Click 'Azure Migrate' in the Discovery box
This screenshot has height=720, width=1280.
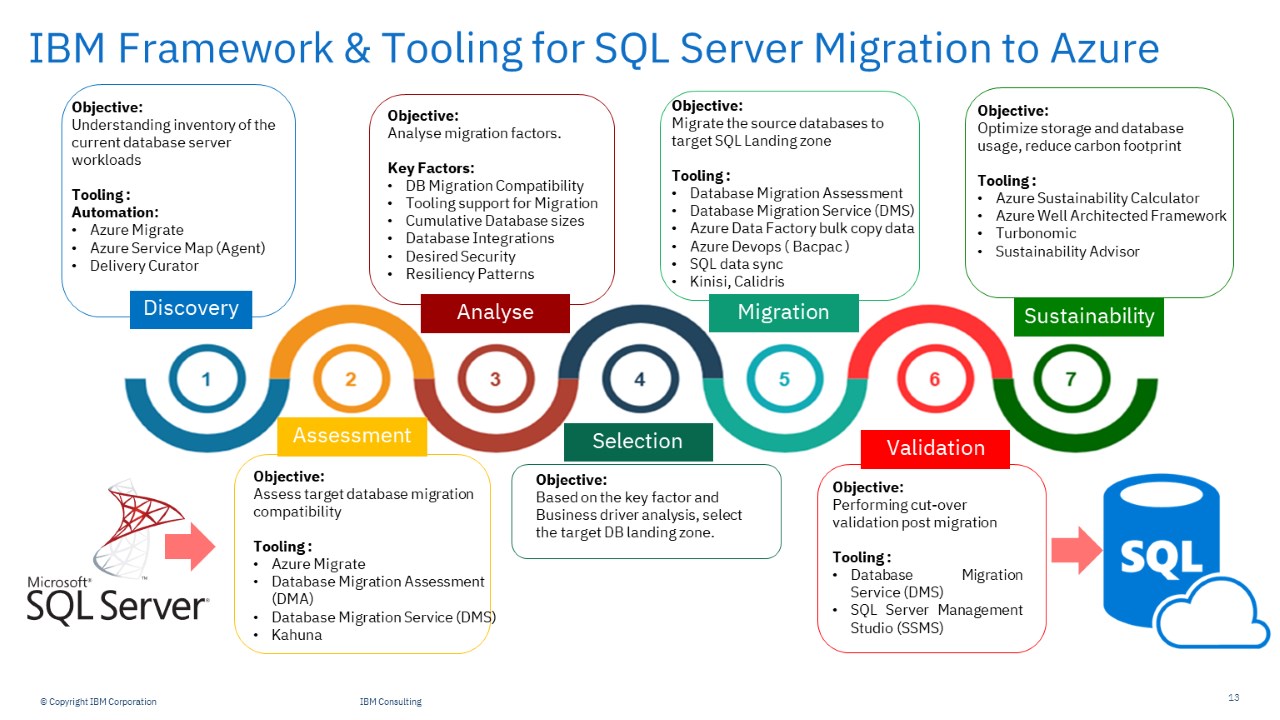(137, 230)
